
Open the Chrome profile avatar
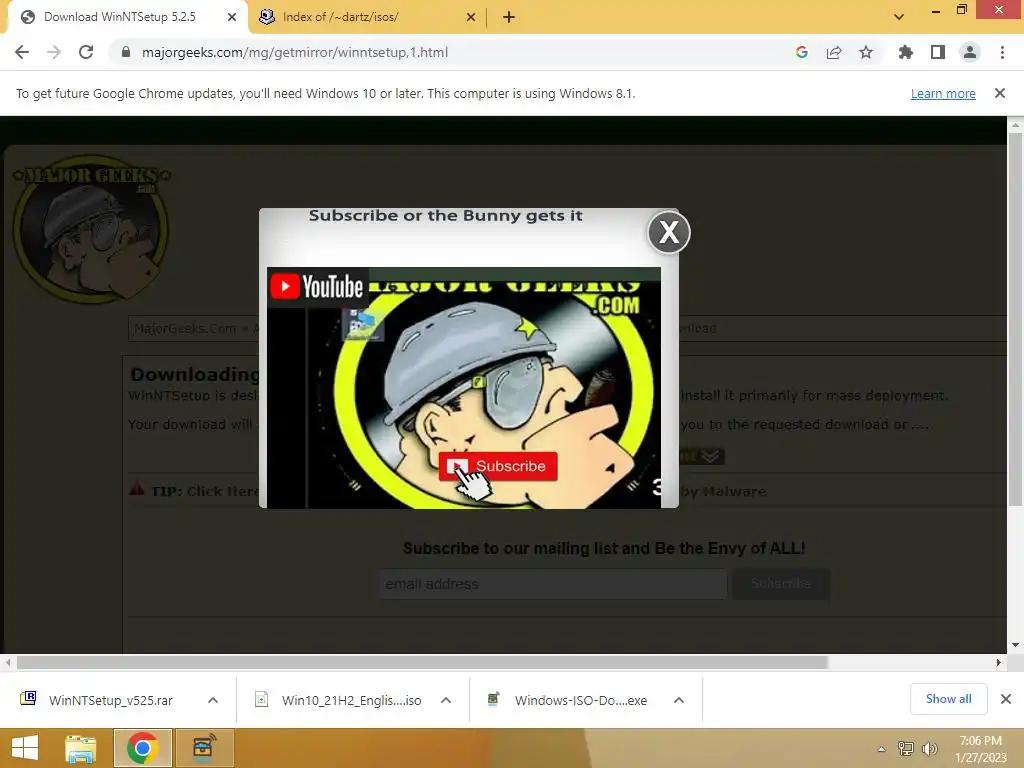[970, 52]
